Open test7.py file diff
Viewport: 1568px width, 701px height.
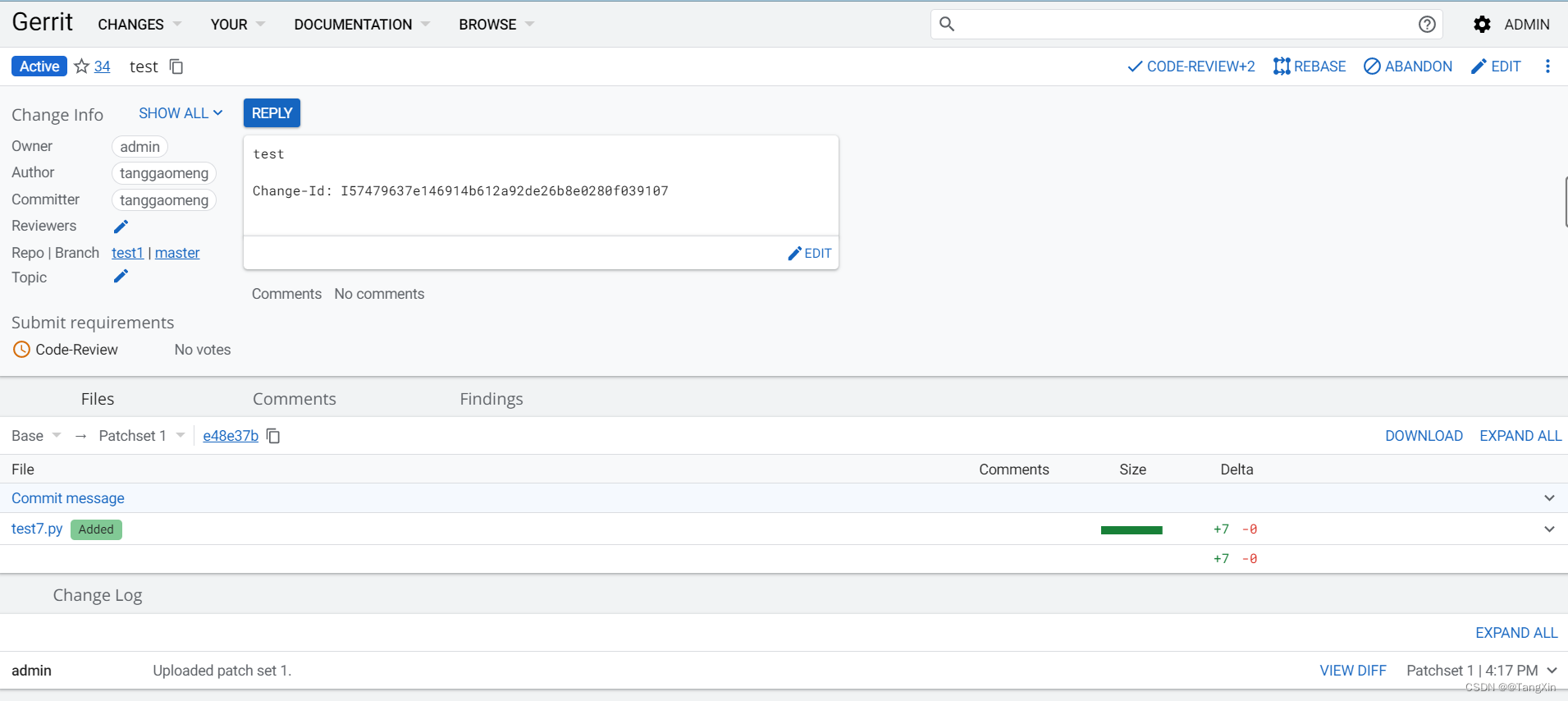coord(37,529)
